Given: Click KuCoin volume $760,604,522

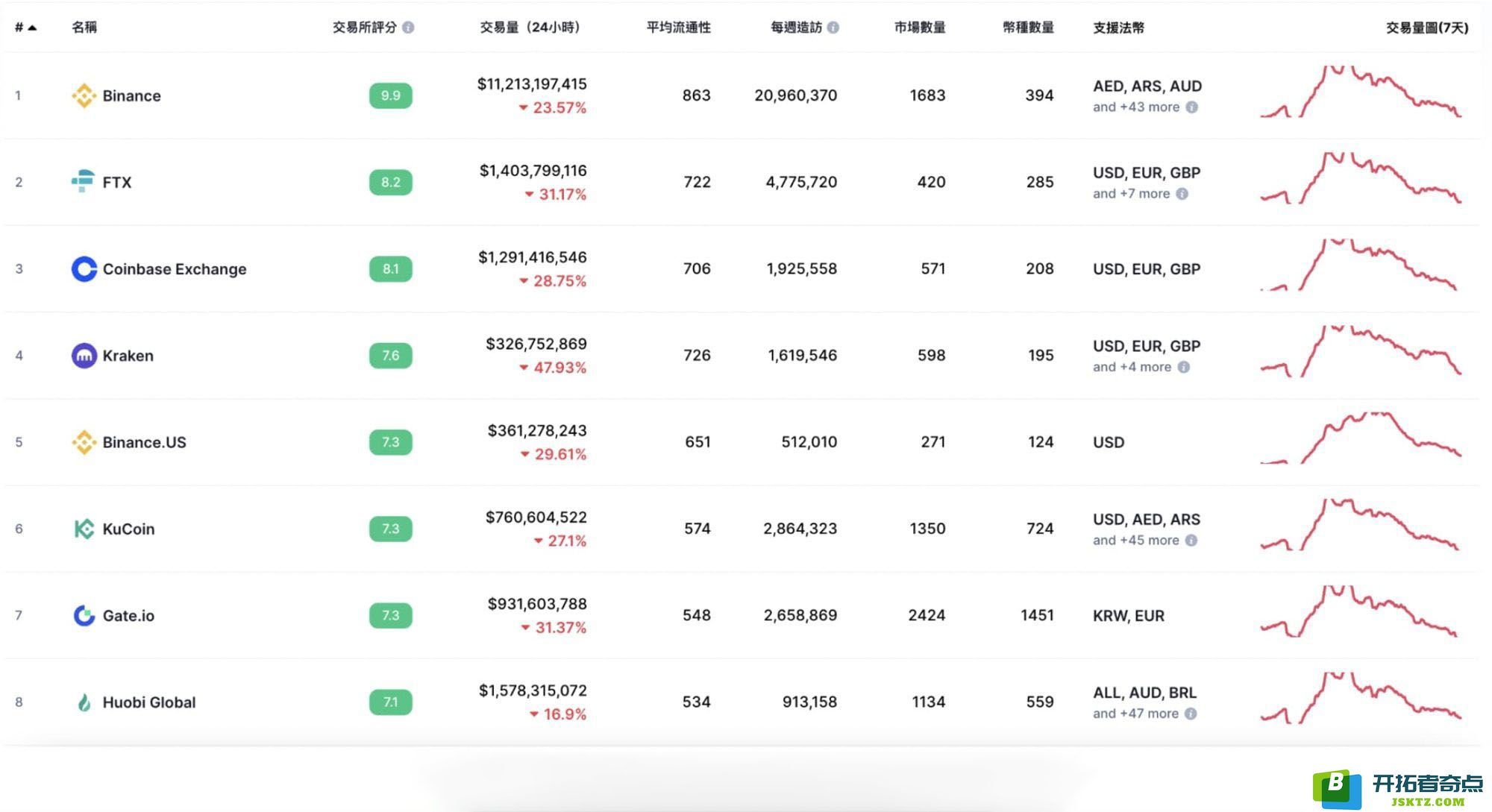Looking at the screenshot, I should click(536, 517).
